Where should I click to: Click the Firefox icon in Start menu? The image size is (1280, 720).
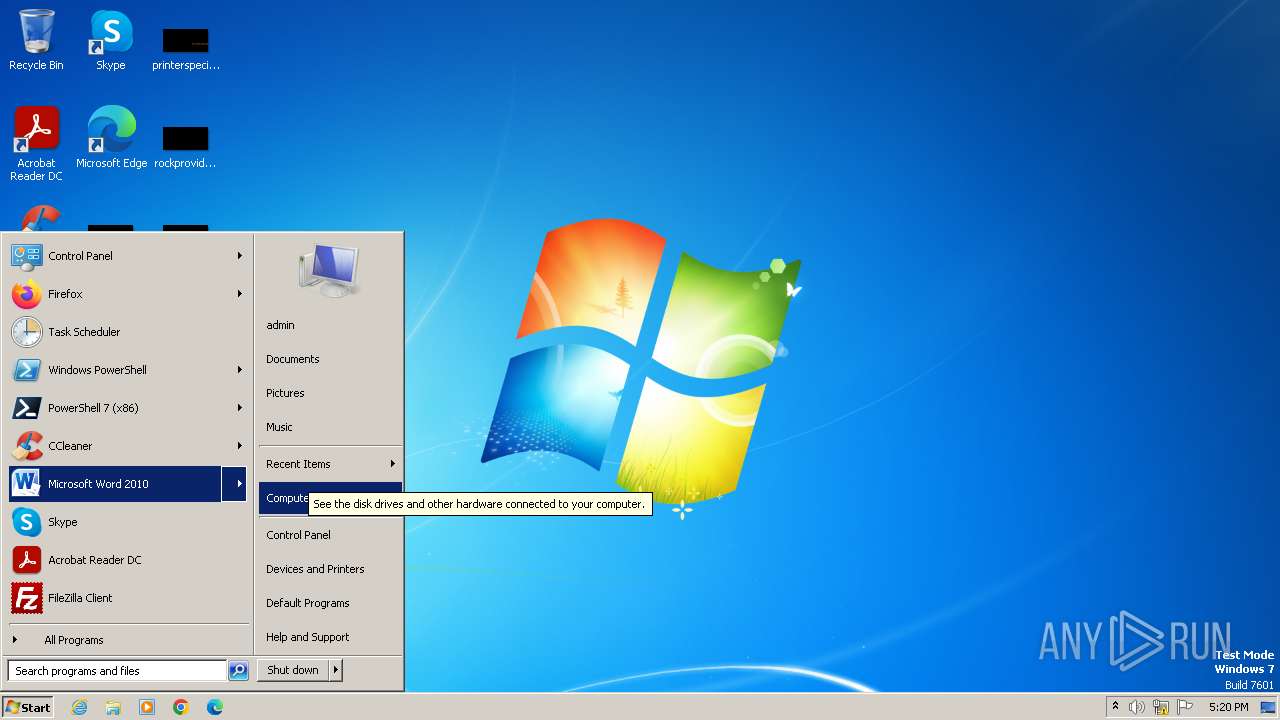27,294
